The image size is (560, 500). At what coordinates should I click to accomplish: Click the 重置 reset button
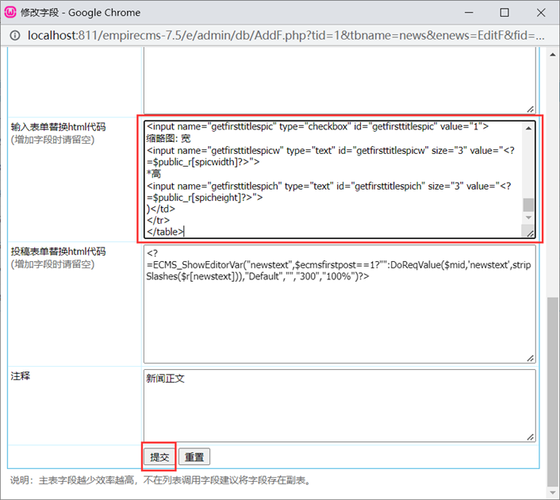click(194, 457)
